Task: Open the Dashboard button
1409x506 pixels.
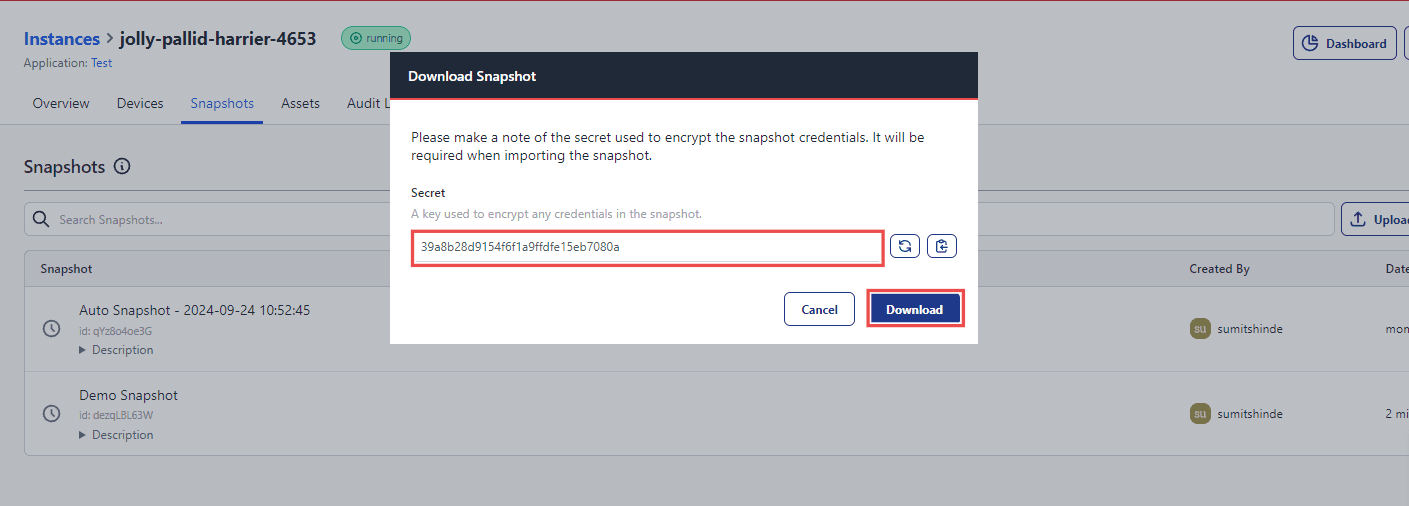Action: pos(1345,43)
